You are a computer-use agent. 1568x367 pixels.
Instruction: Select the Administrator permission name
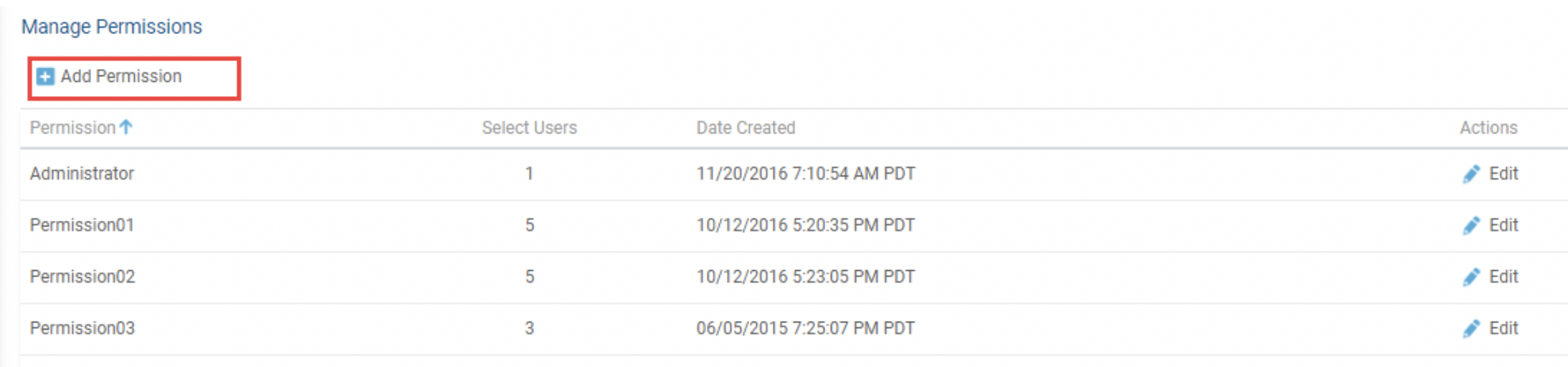[82, 174]
